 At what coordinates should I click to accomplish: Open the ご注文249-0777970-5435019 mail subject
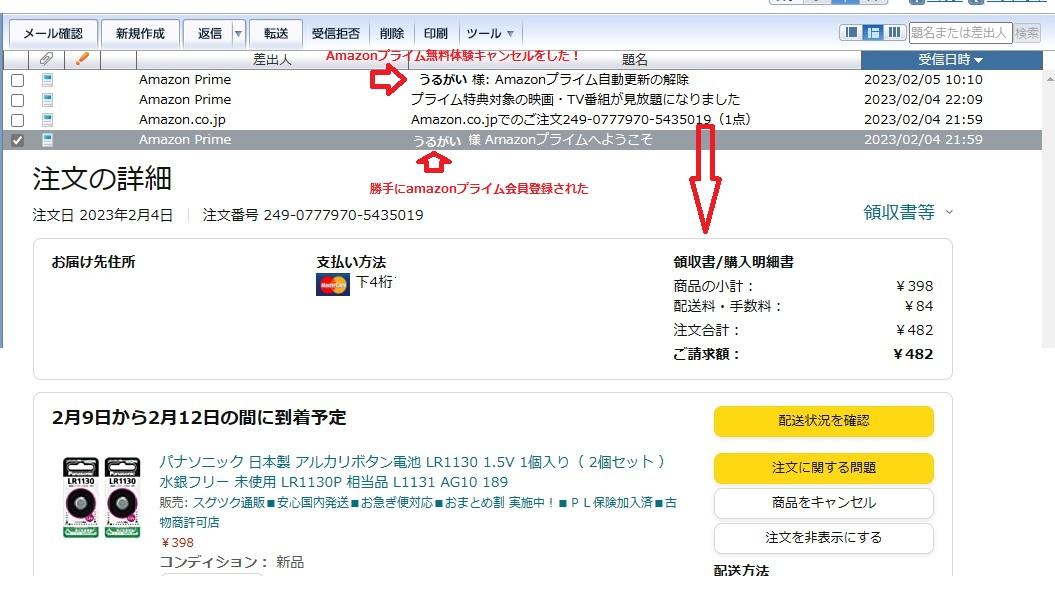(581, 120)
